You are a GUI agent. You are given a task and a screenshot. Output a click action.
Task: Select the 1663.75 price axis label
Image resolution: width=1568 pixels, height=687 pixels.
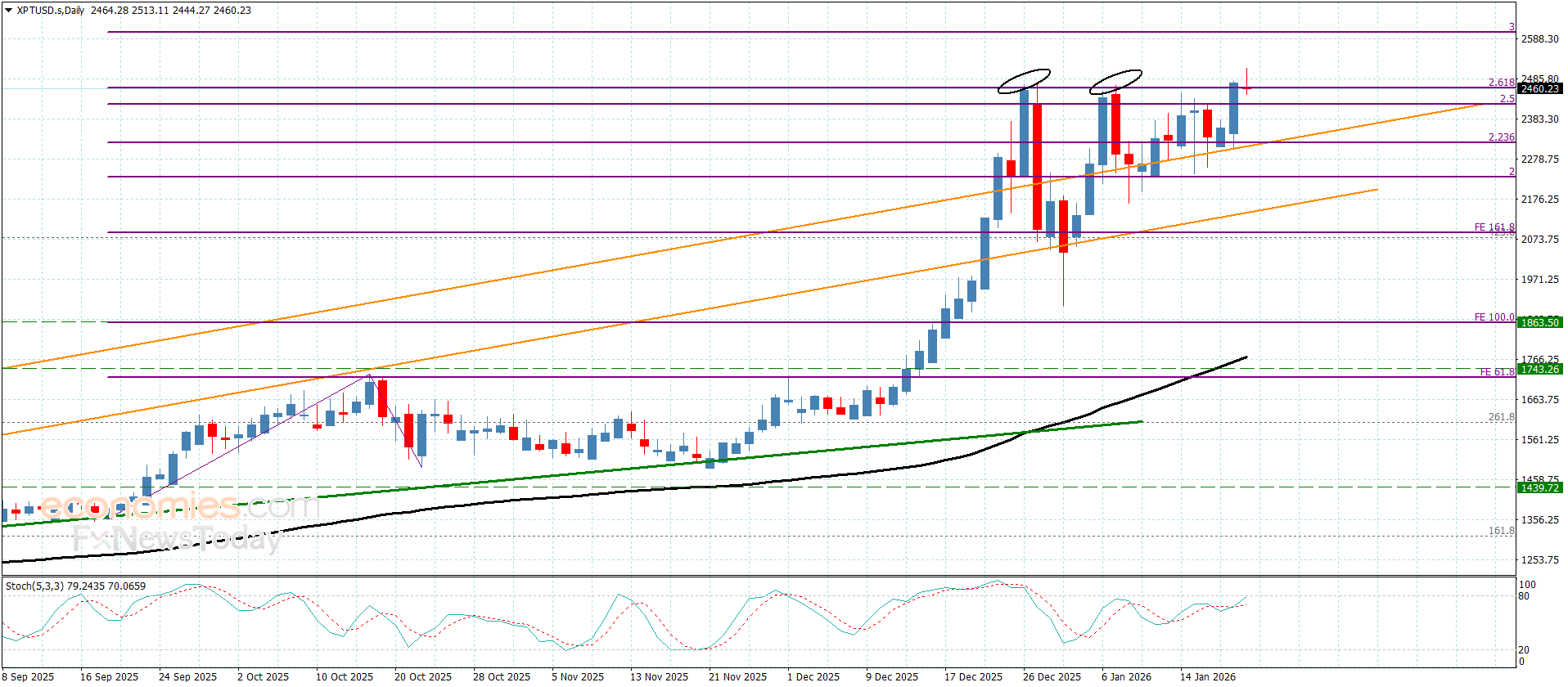1539,399
